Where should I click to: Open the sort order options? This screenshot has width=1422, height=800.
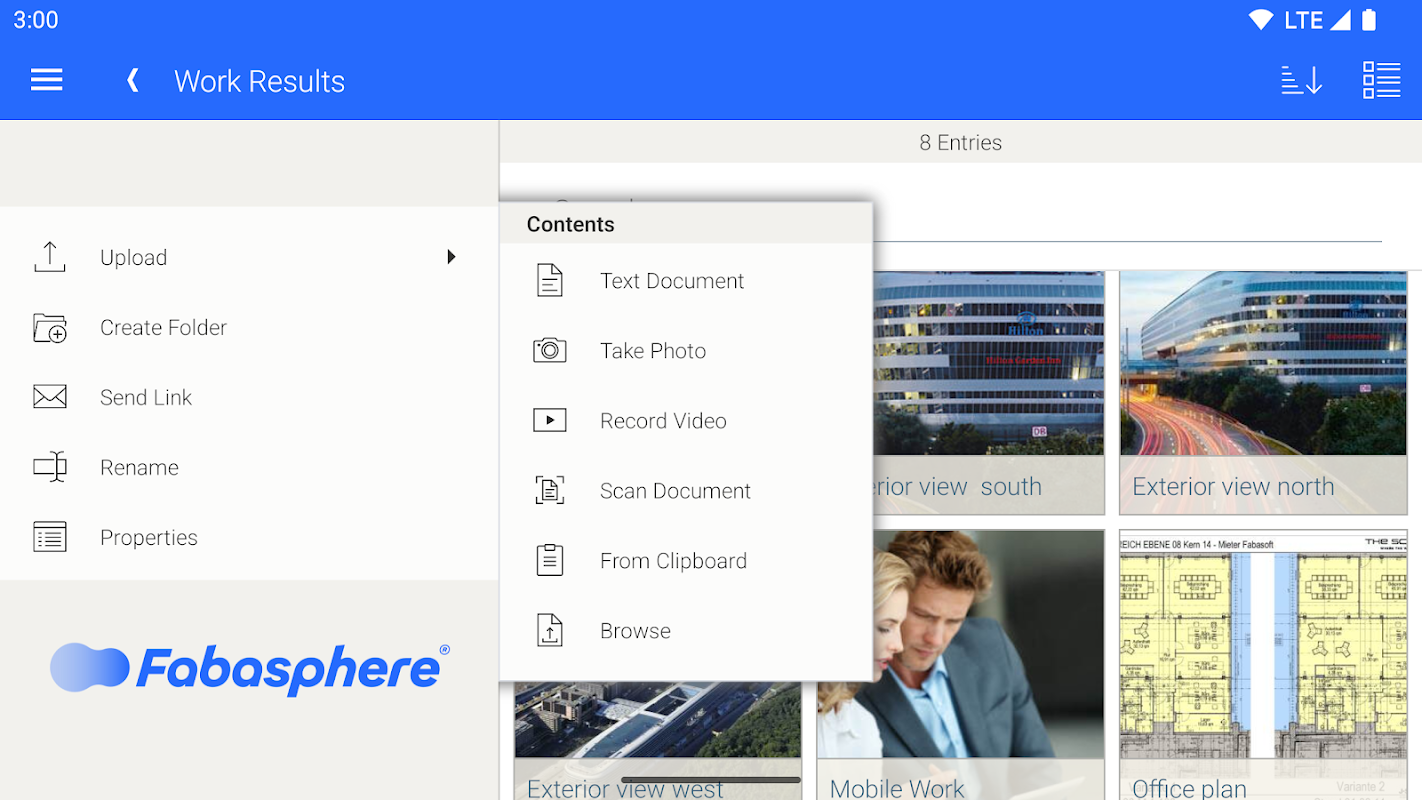1302,81
